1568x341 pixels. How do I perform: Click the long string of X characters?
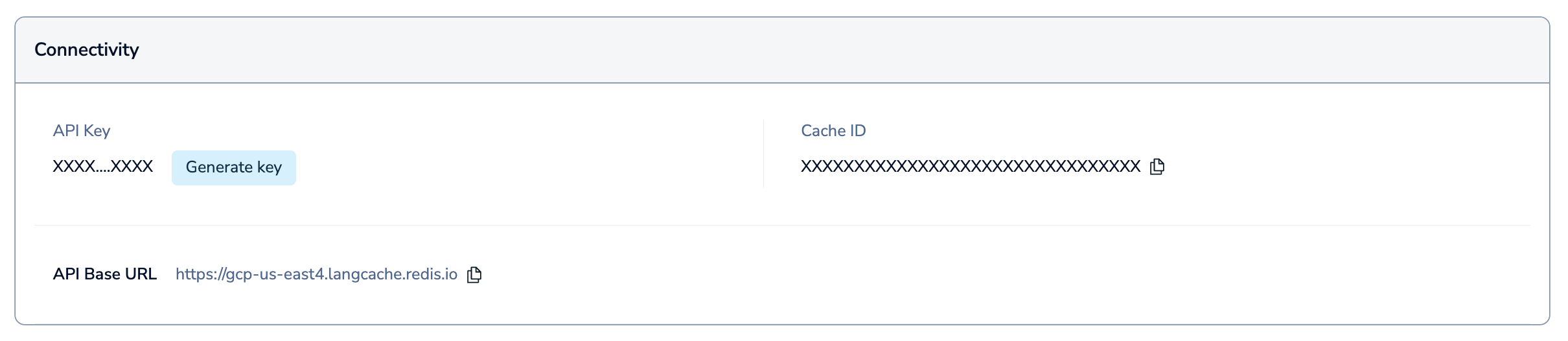(x=970, y=167)
